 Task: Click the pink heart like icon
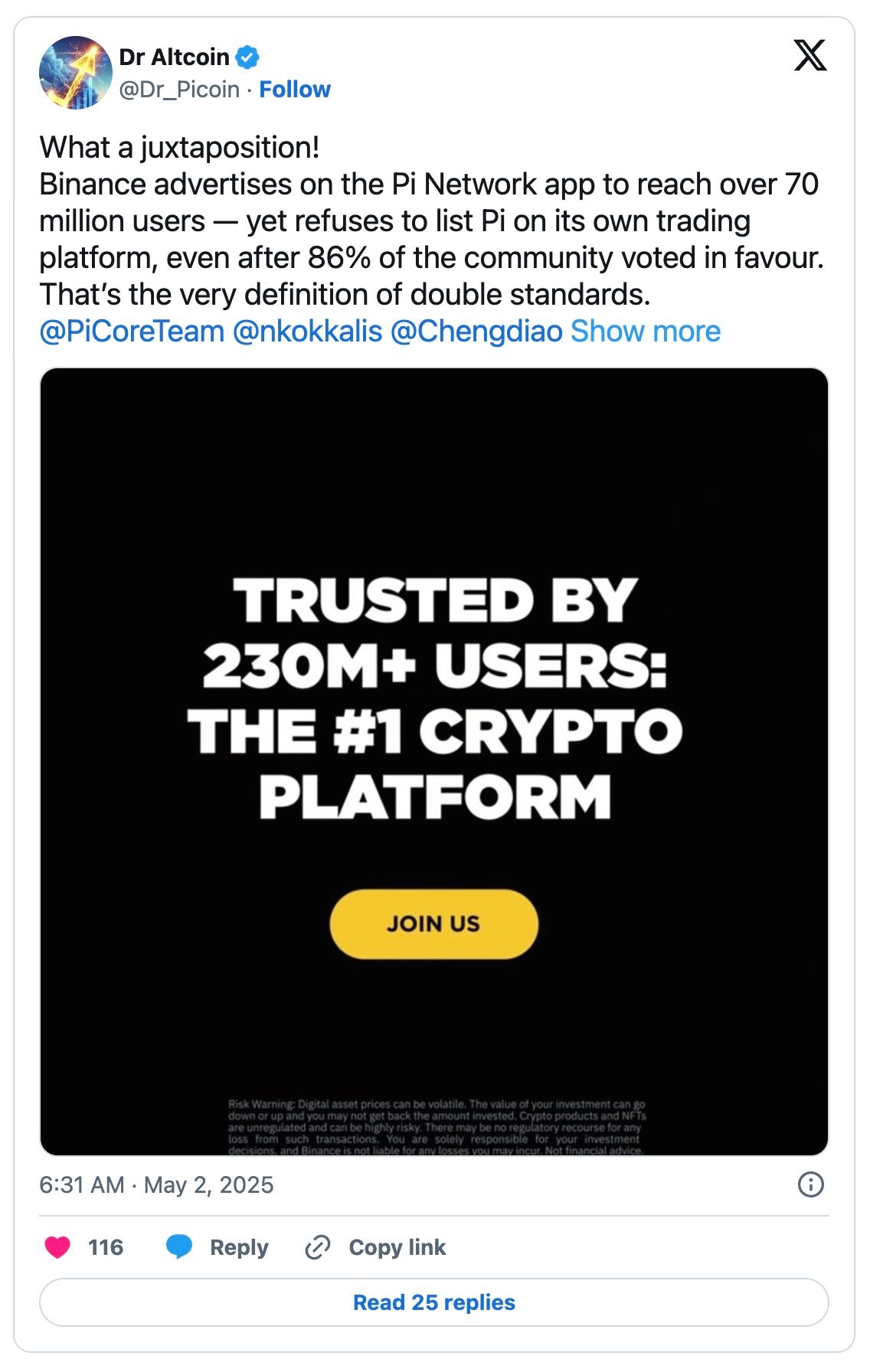click(x=57, y=1247)
